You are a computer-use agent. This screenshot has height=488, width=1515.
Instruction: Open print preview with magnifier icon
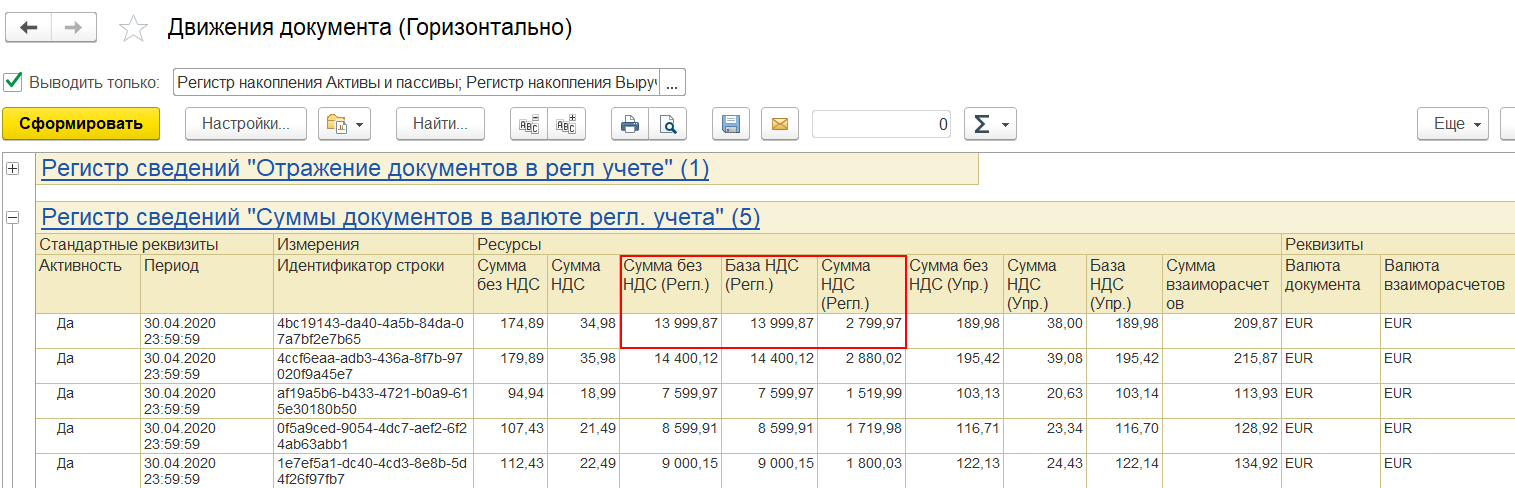tap(667, 124)
